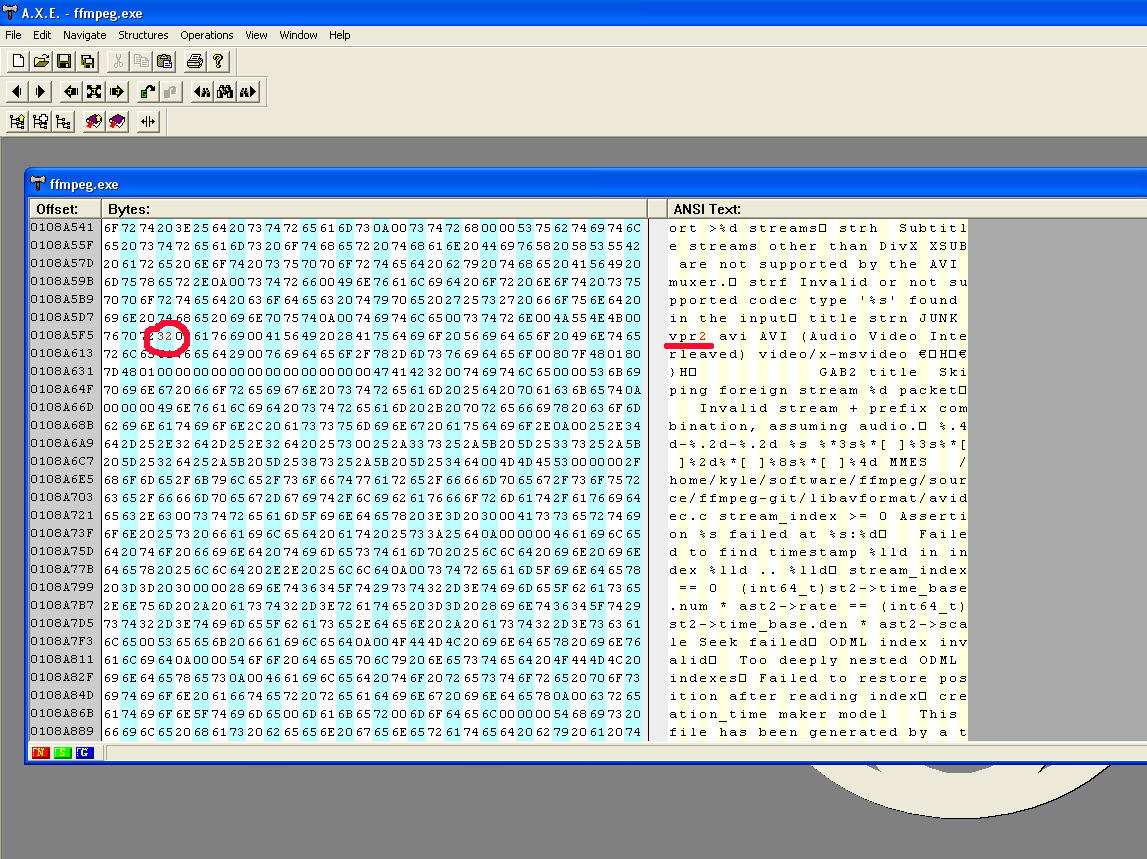This screenshot has height=859, width=1147.
Task: Click the black left-arrow back navigation icon
Action: pos(17,91)
